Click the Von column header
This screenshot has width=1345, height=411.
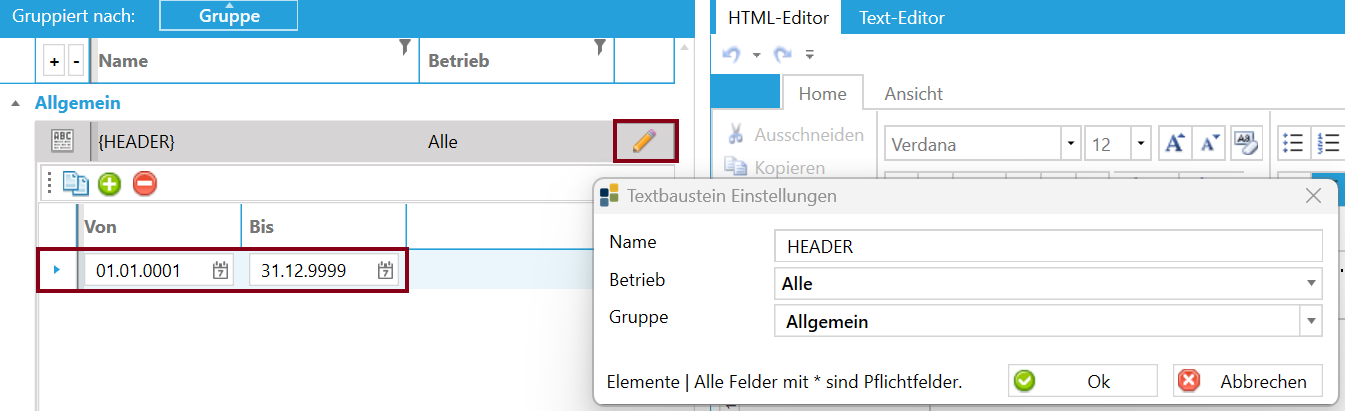tap(158, 227)
